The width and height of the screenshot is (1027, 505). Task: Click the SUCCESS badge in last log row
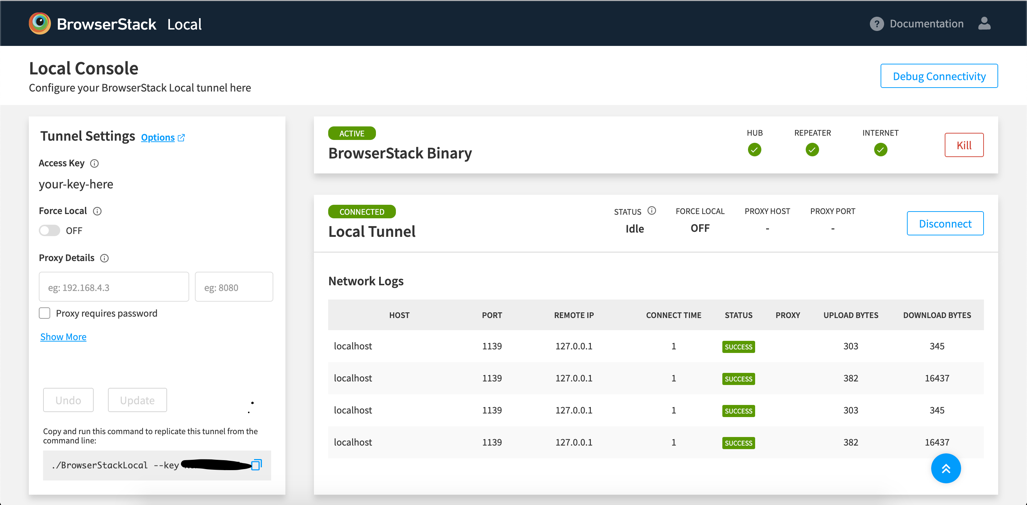[739, 443]
